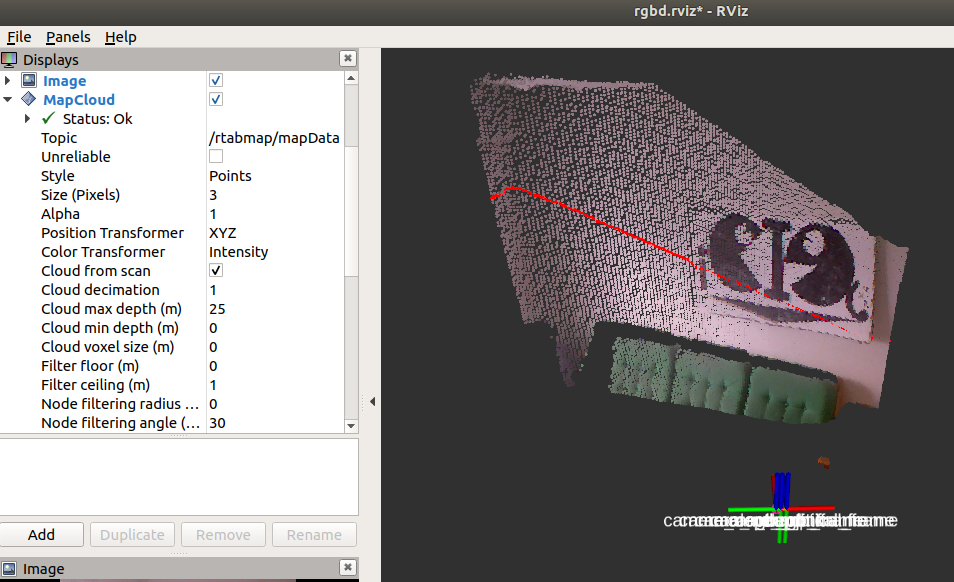954x582 pixels.
Task: Disable the Image display checkbox
Action: (216, 80)
